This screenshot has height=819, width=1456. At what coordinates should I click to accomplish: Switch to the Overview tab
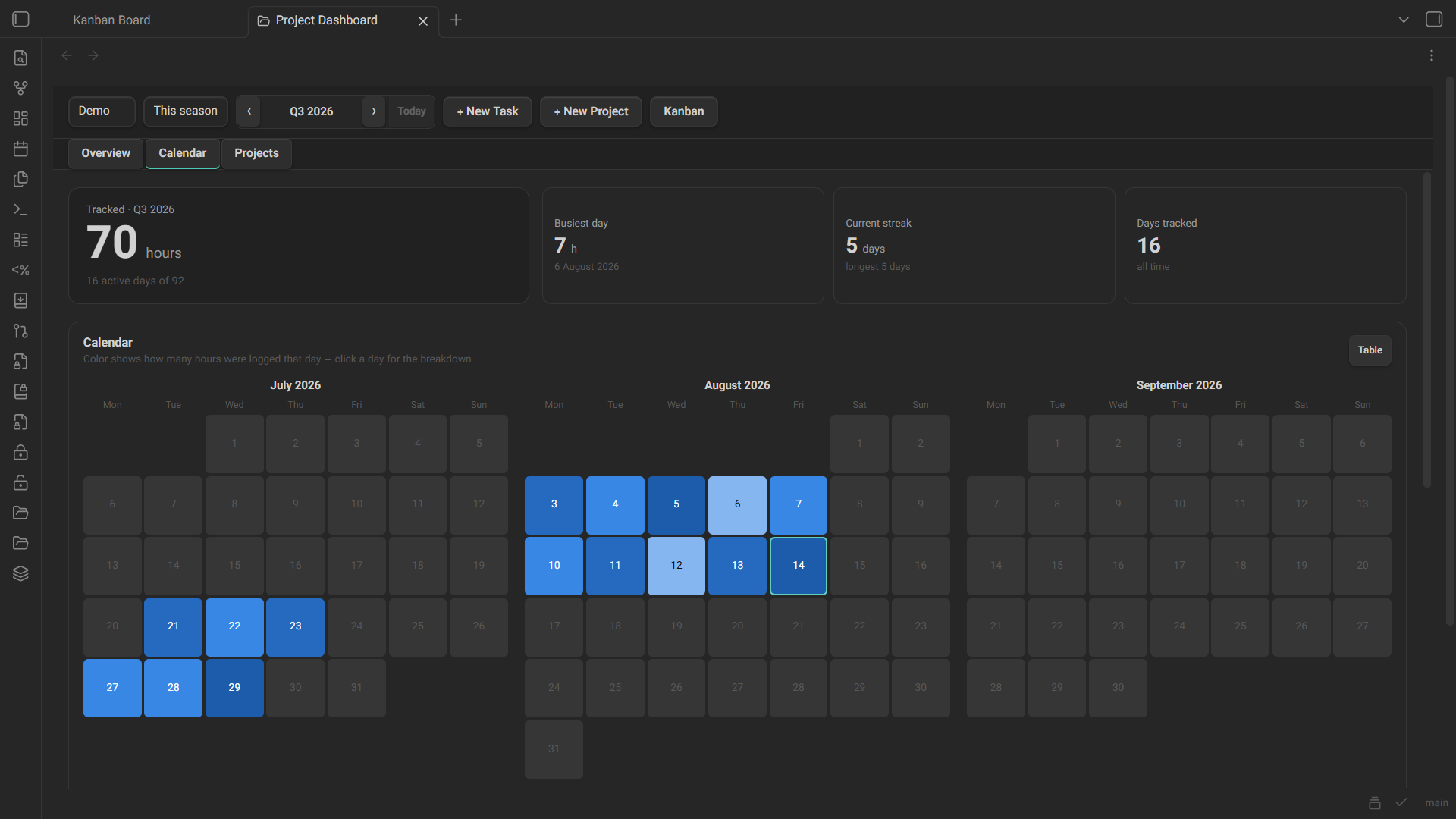[105, 153]
